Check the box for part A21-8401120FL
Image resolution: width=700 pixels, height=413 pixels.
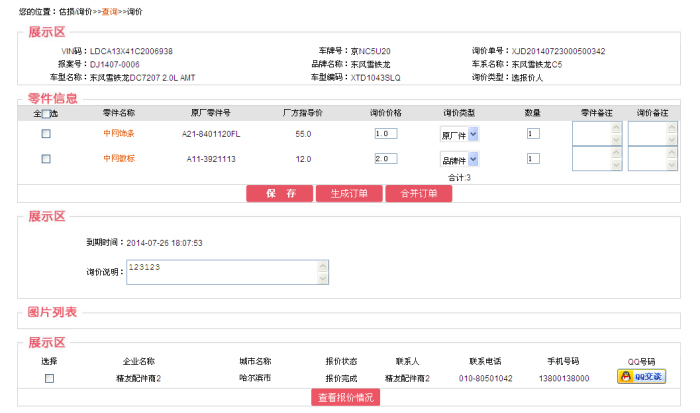(46, 133)
